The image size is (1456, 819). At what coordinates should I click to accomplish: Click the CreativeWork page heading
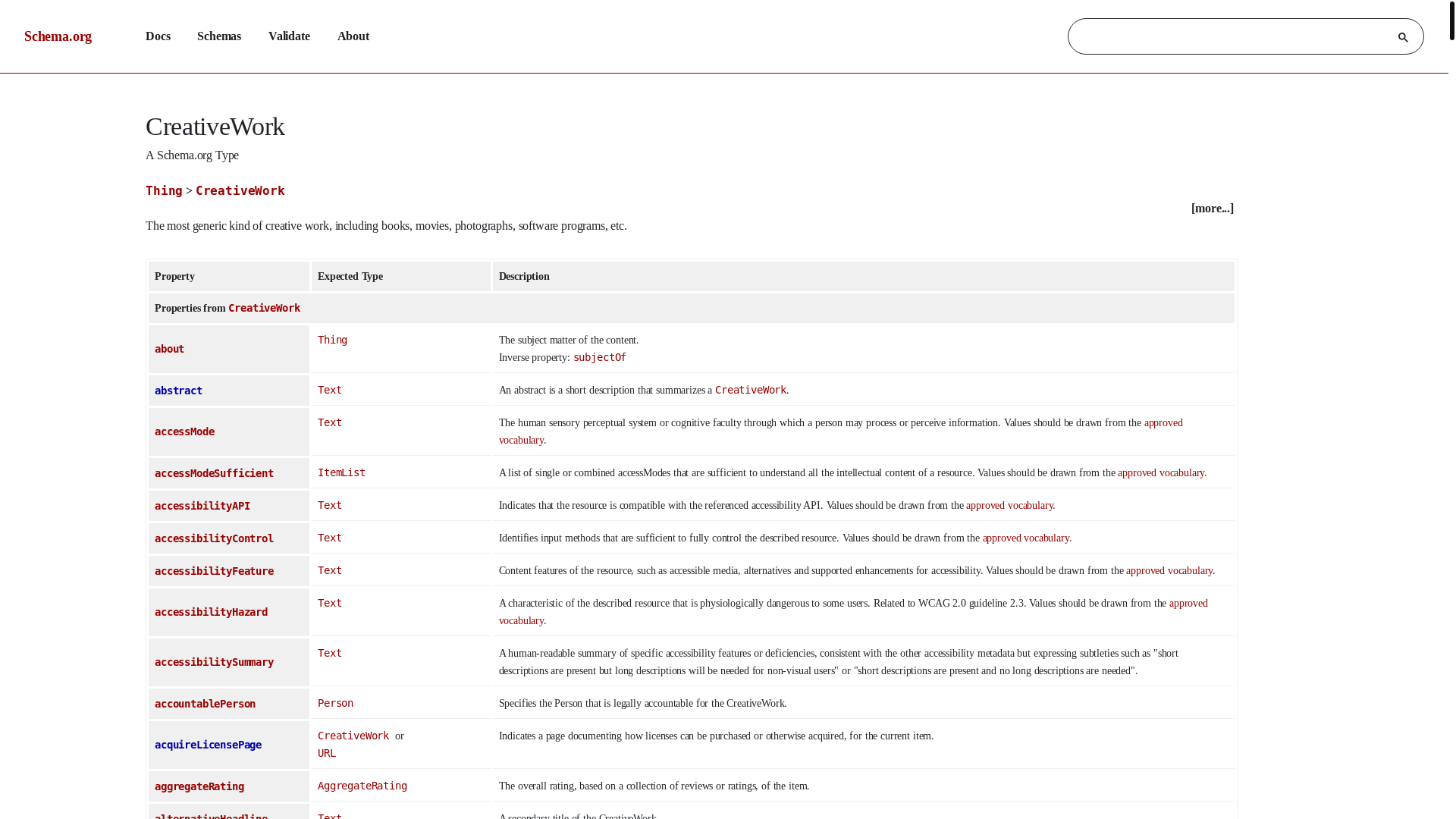(x=215, y=127)
